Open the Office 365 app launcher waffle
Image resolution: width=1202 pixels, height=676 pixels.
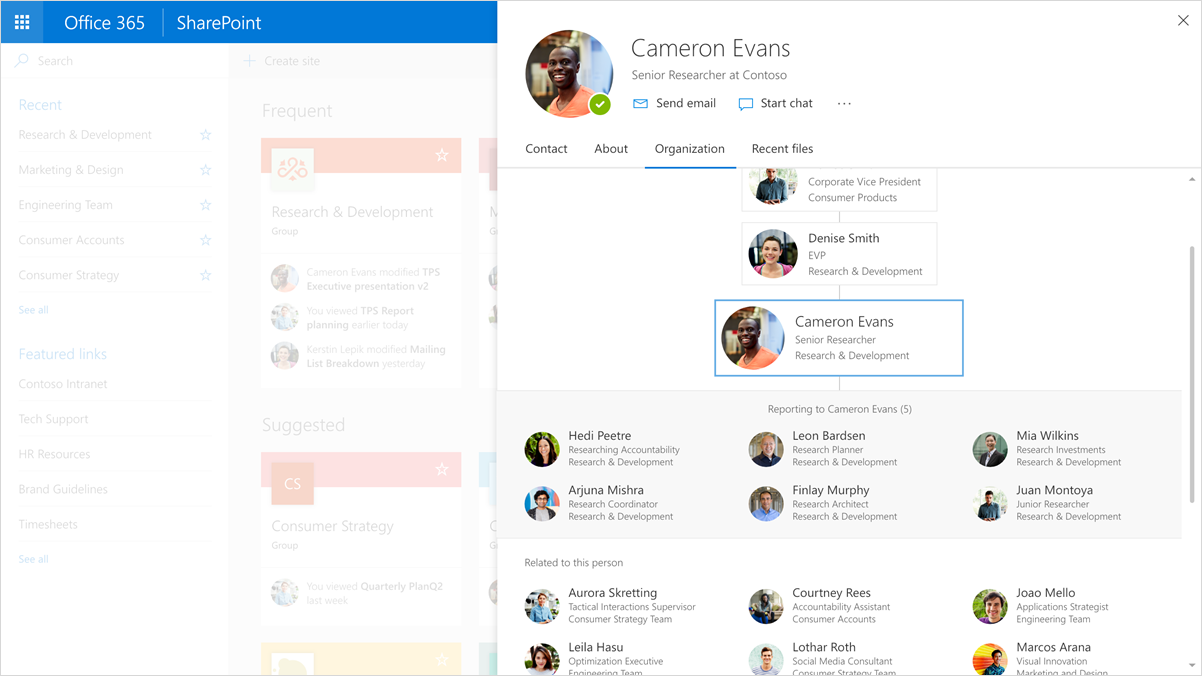pyautogui.click(x=22, y=22)
